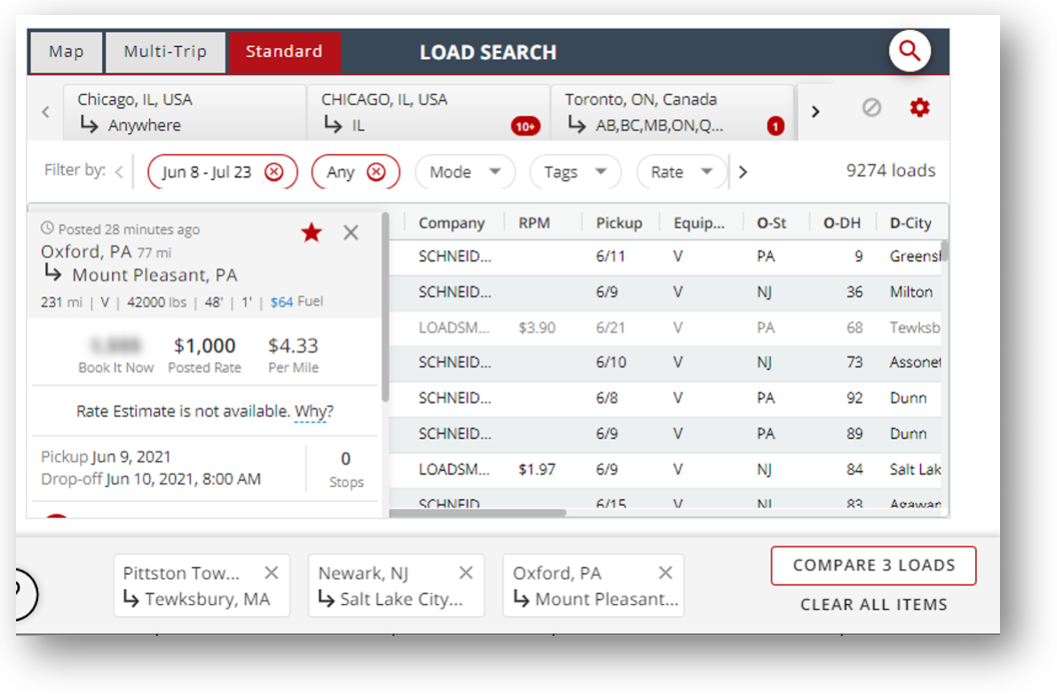Click the red magnifier search icon
This screenshot has width=1057, height=700.
(909, 50)
